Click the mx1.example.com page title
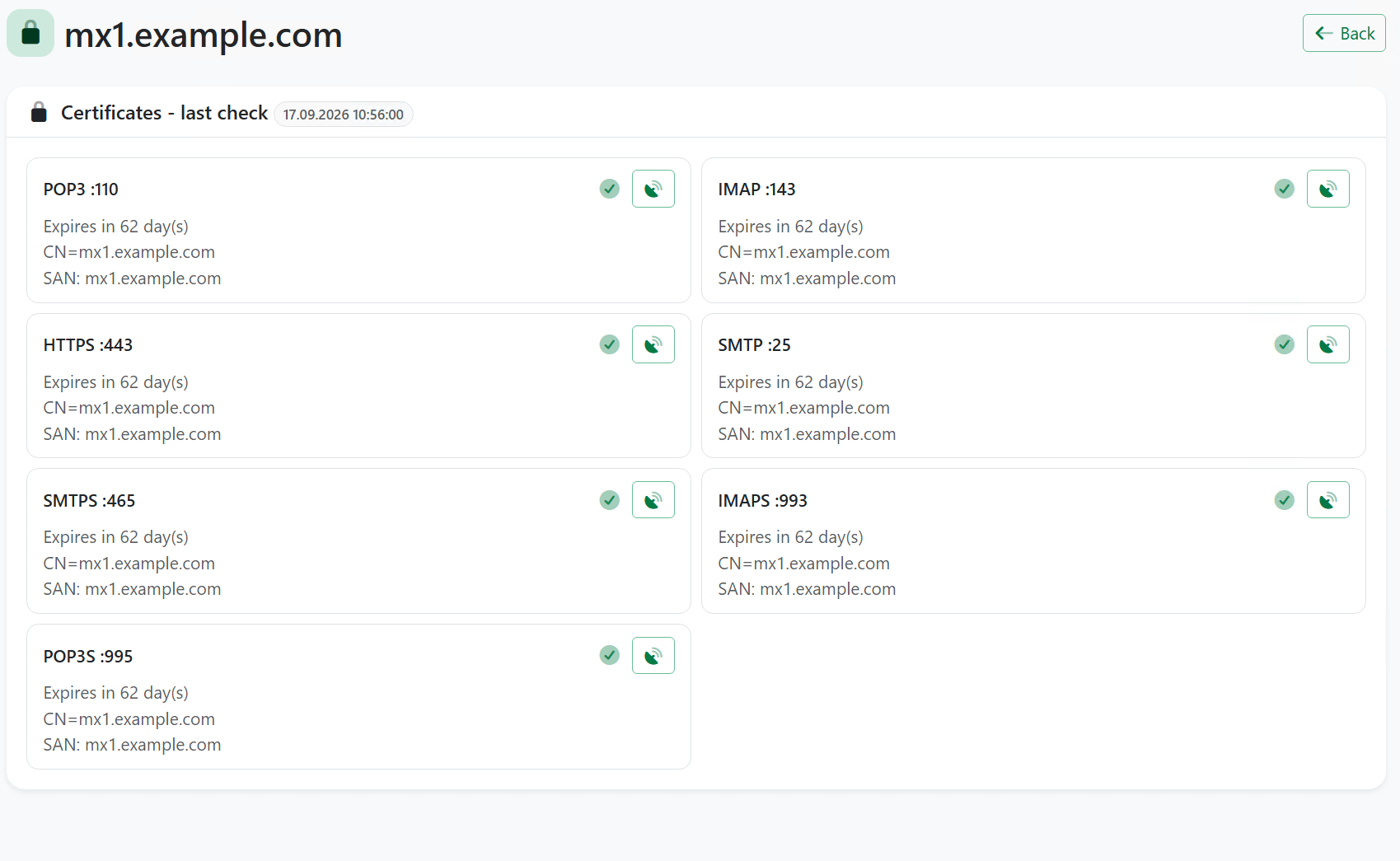This screenshot has width=1400, height=861. pyautogui.click(x=203, y=35)
